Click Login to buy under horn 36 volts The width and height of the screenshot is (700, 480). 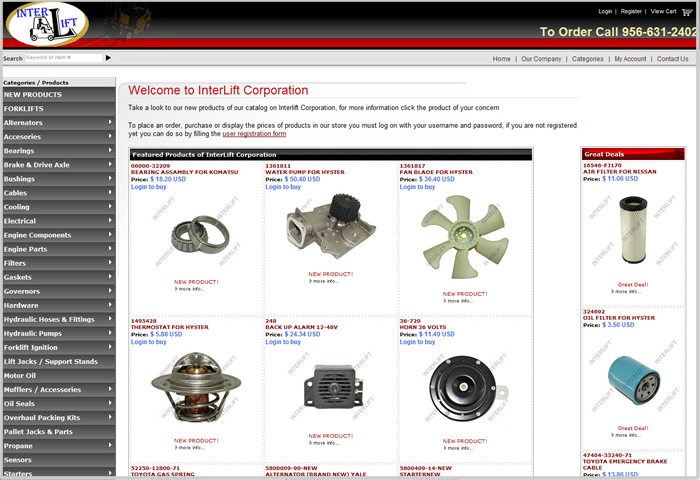tap(417, 342)
